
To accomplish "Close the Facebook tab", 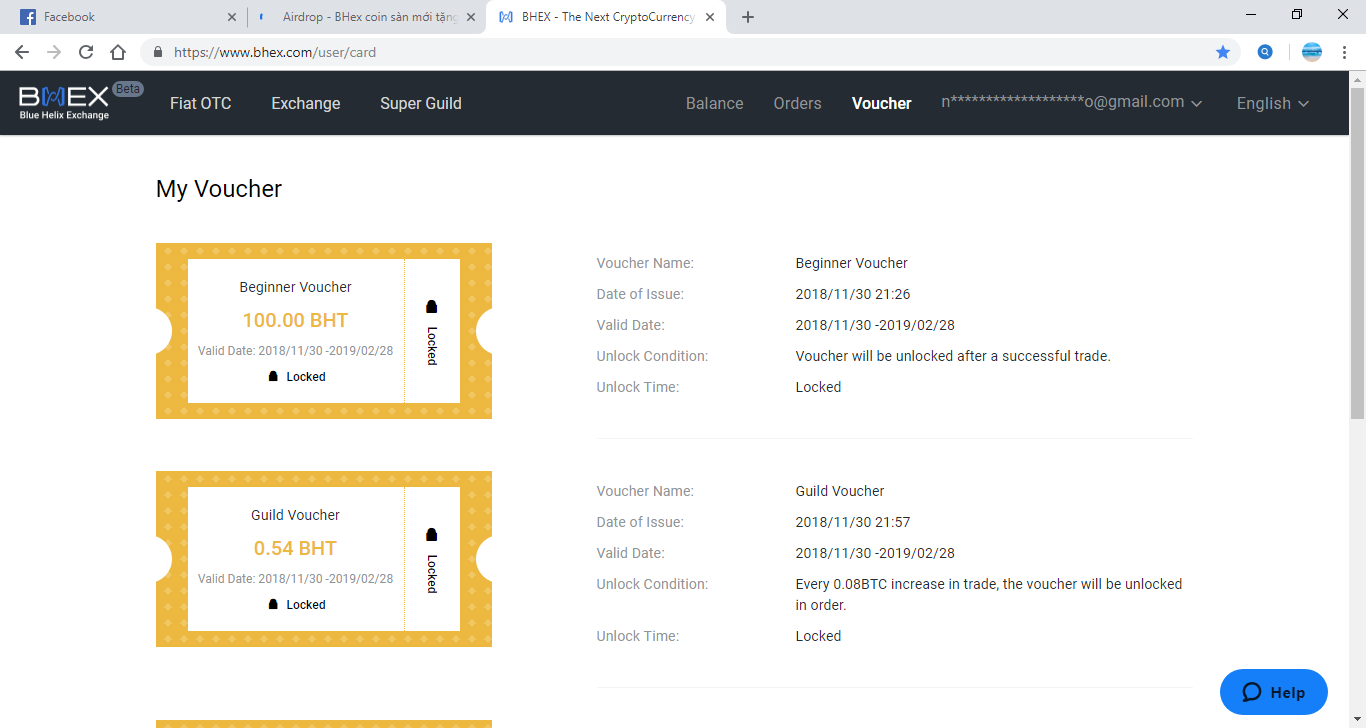I will 232,17.
